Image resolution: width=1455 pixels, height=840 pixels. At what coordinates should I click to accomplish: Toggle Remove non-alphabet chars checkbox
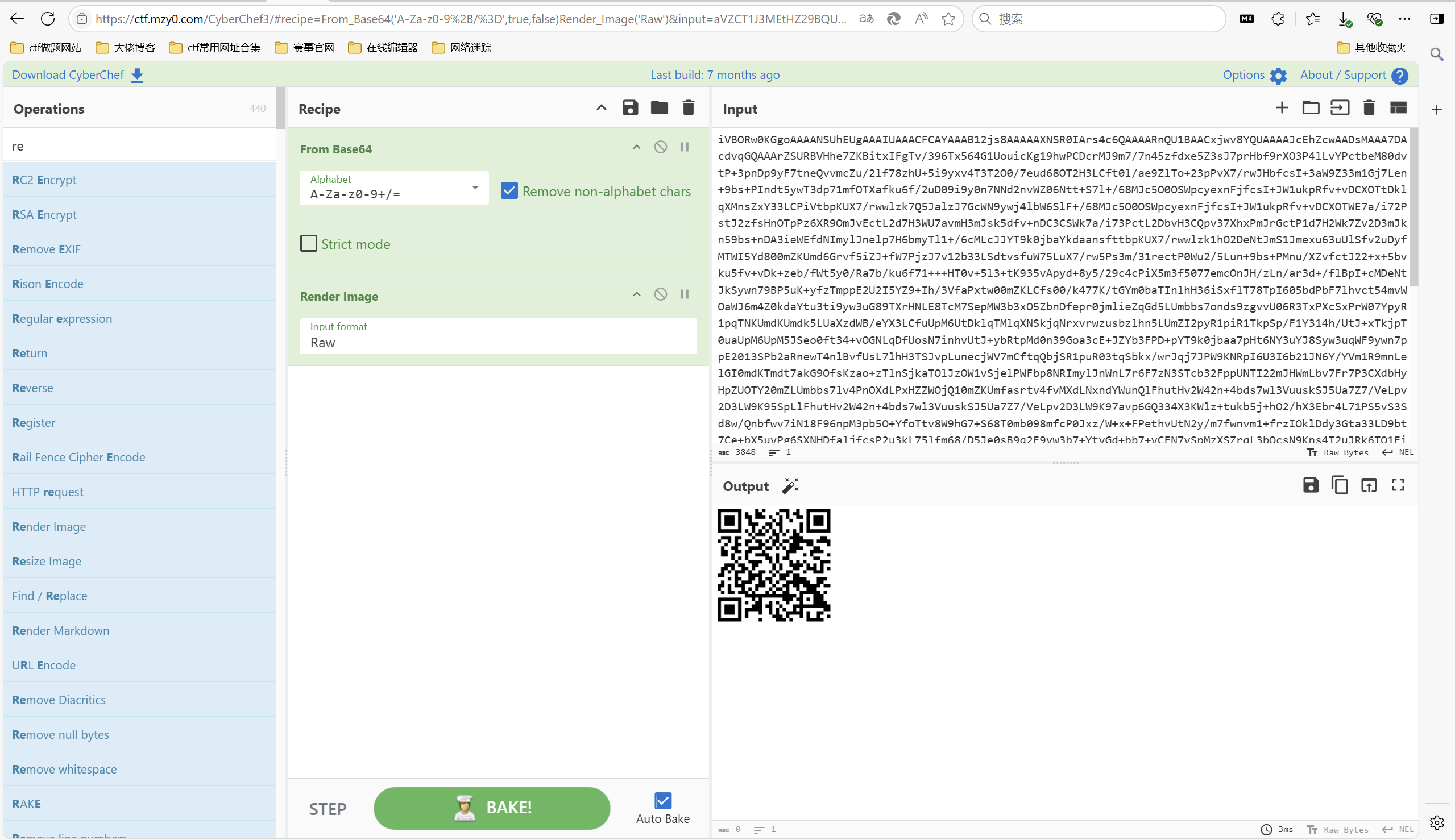[509, 191]
